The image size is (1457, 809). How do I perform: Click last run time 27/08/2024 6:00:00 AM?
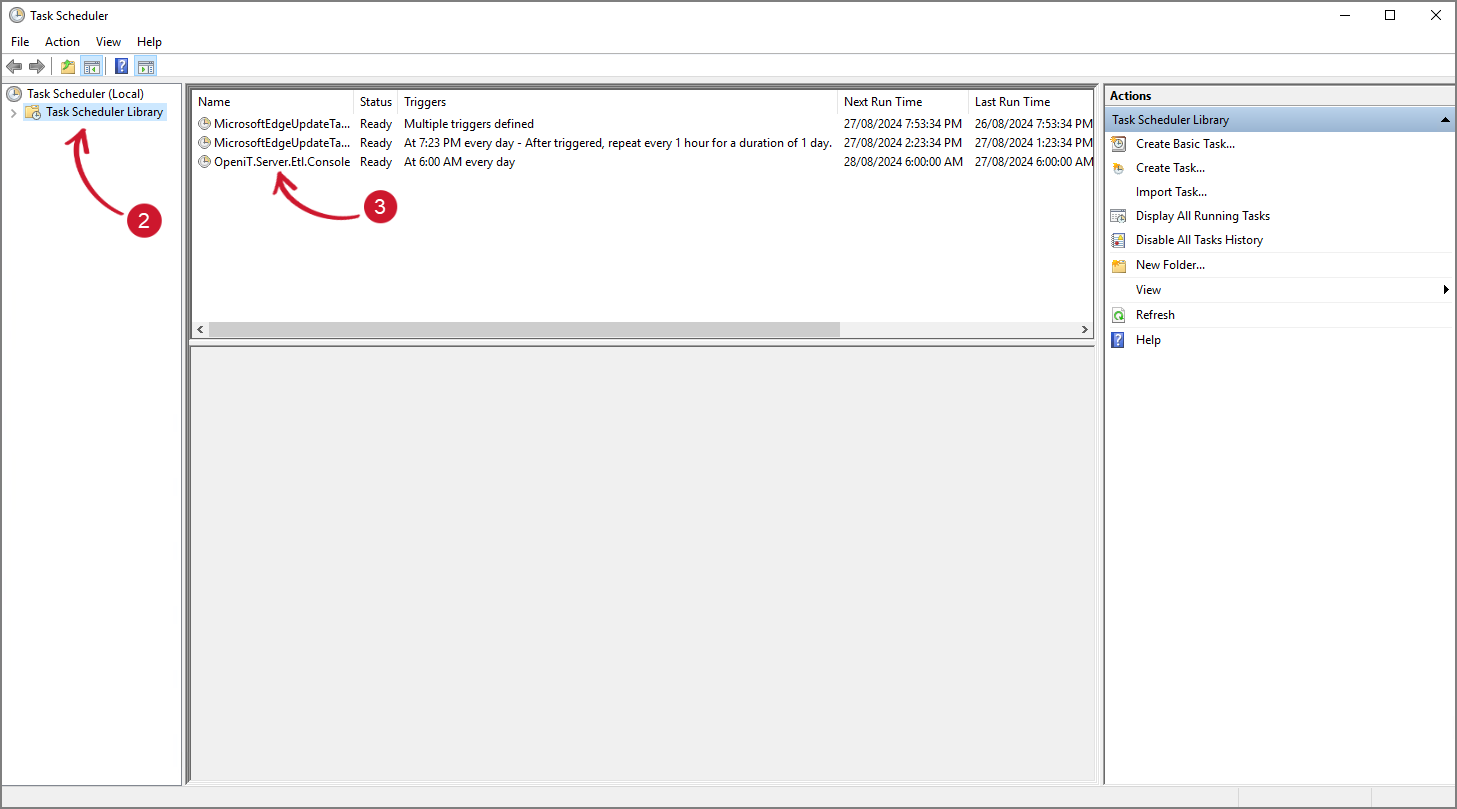tap(1033, 162)
